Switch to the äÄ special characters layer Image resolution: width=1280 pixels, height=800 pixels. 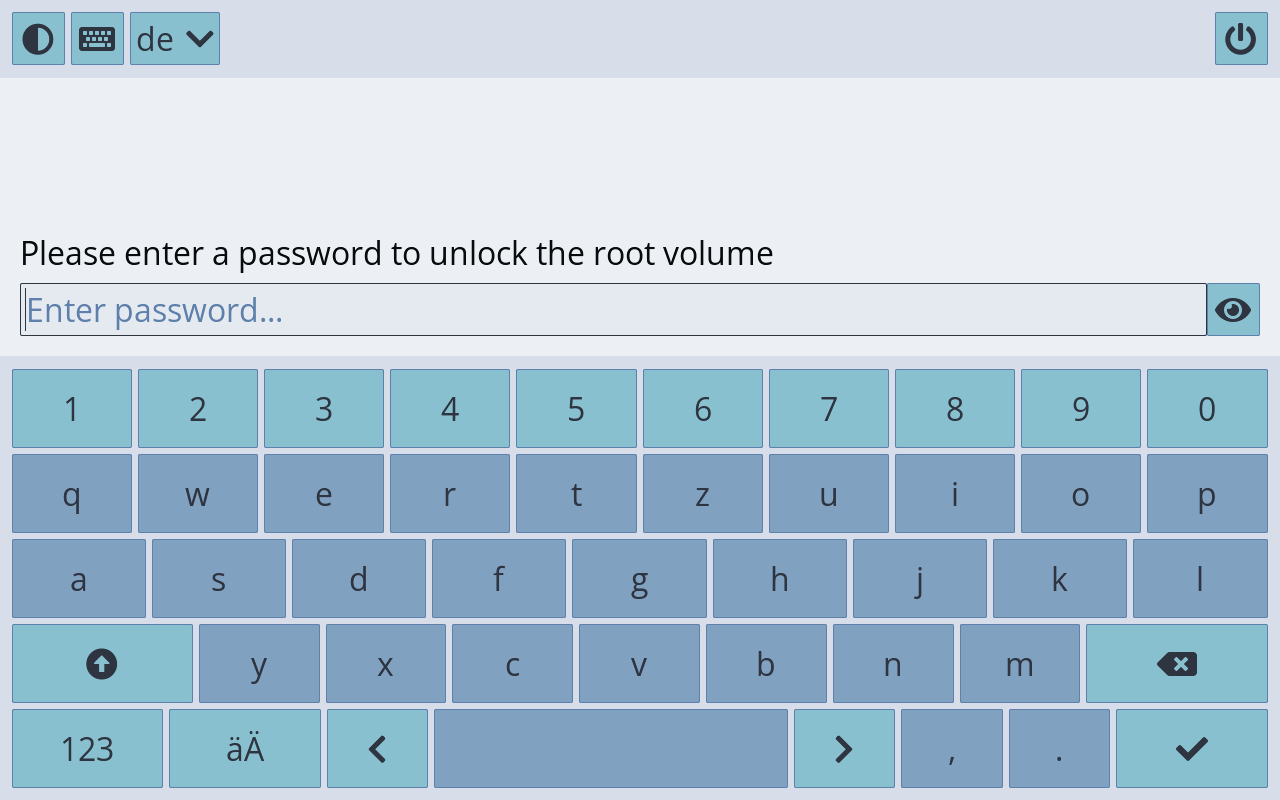[245, 749]
